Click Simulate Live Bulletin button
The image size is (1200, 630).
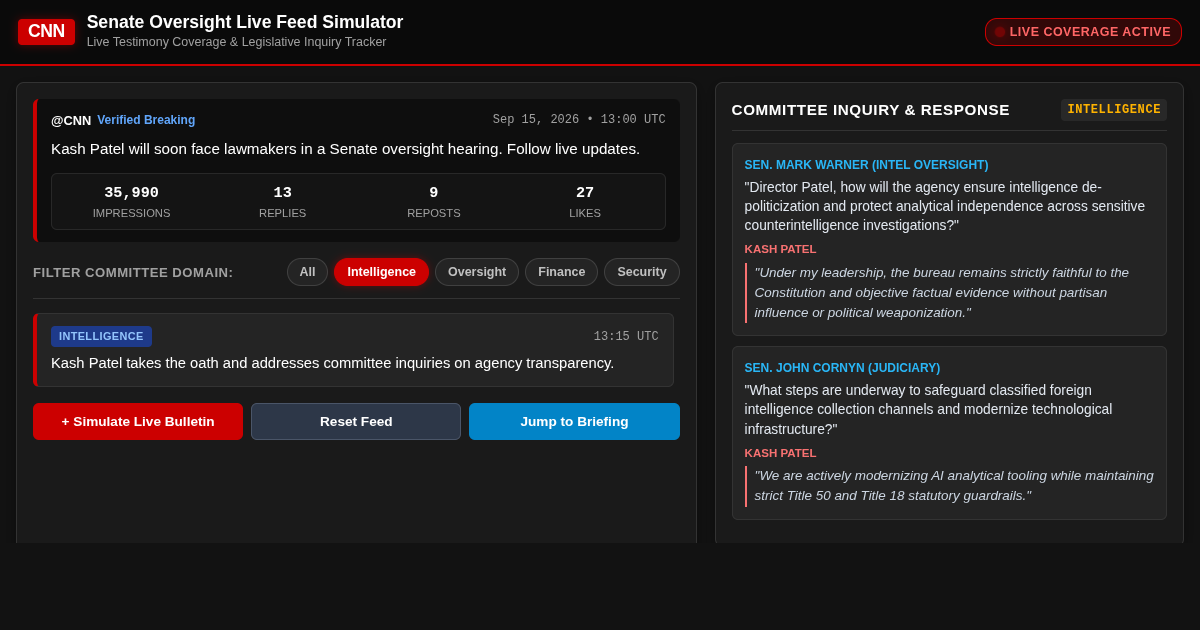pyautogui.click(x=138, y=421)
